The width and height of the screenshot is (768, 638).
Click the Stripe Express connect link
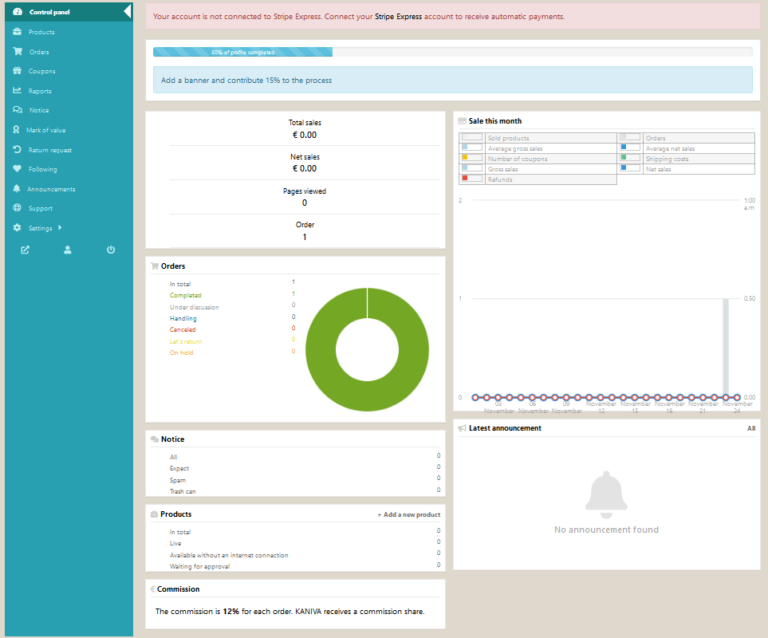coord(398,17)
